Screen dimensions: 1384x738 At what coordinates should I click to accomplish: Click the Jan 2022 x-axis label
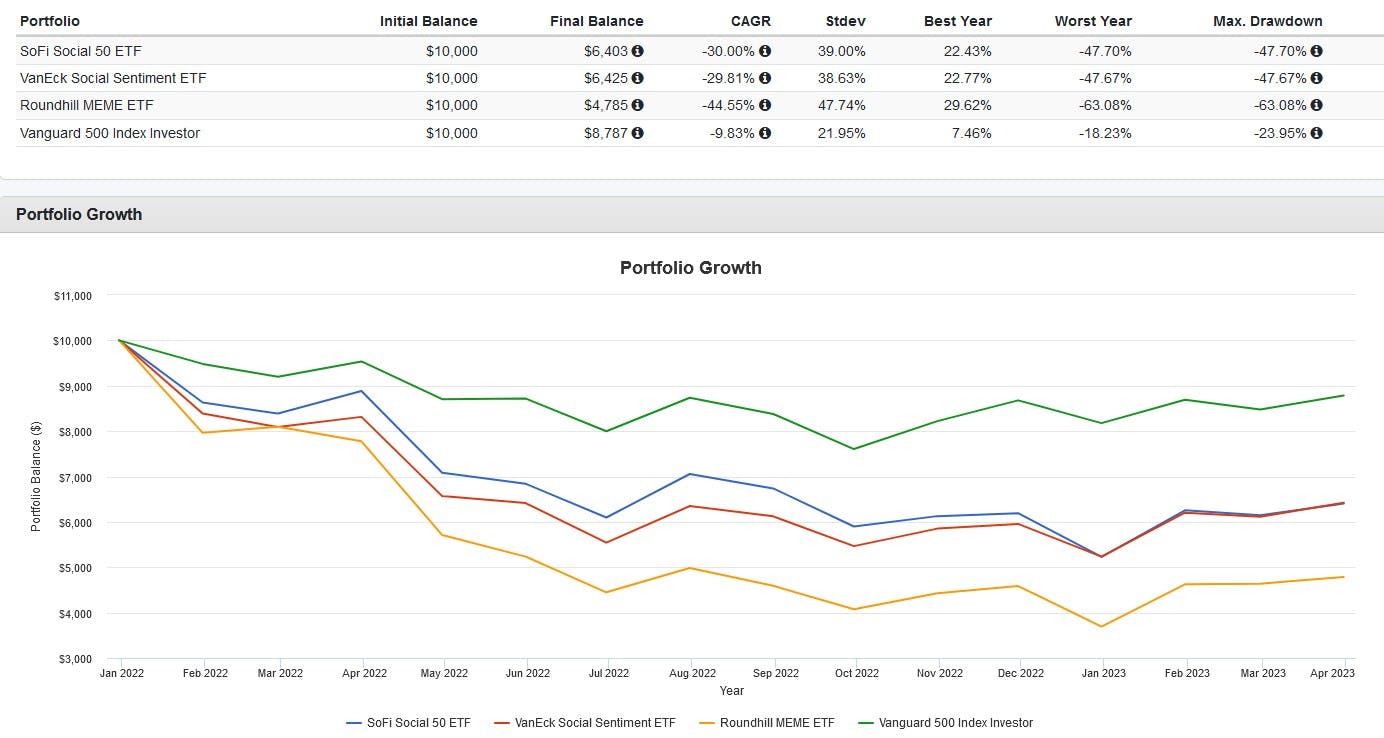pos(121,674)
